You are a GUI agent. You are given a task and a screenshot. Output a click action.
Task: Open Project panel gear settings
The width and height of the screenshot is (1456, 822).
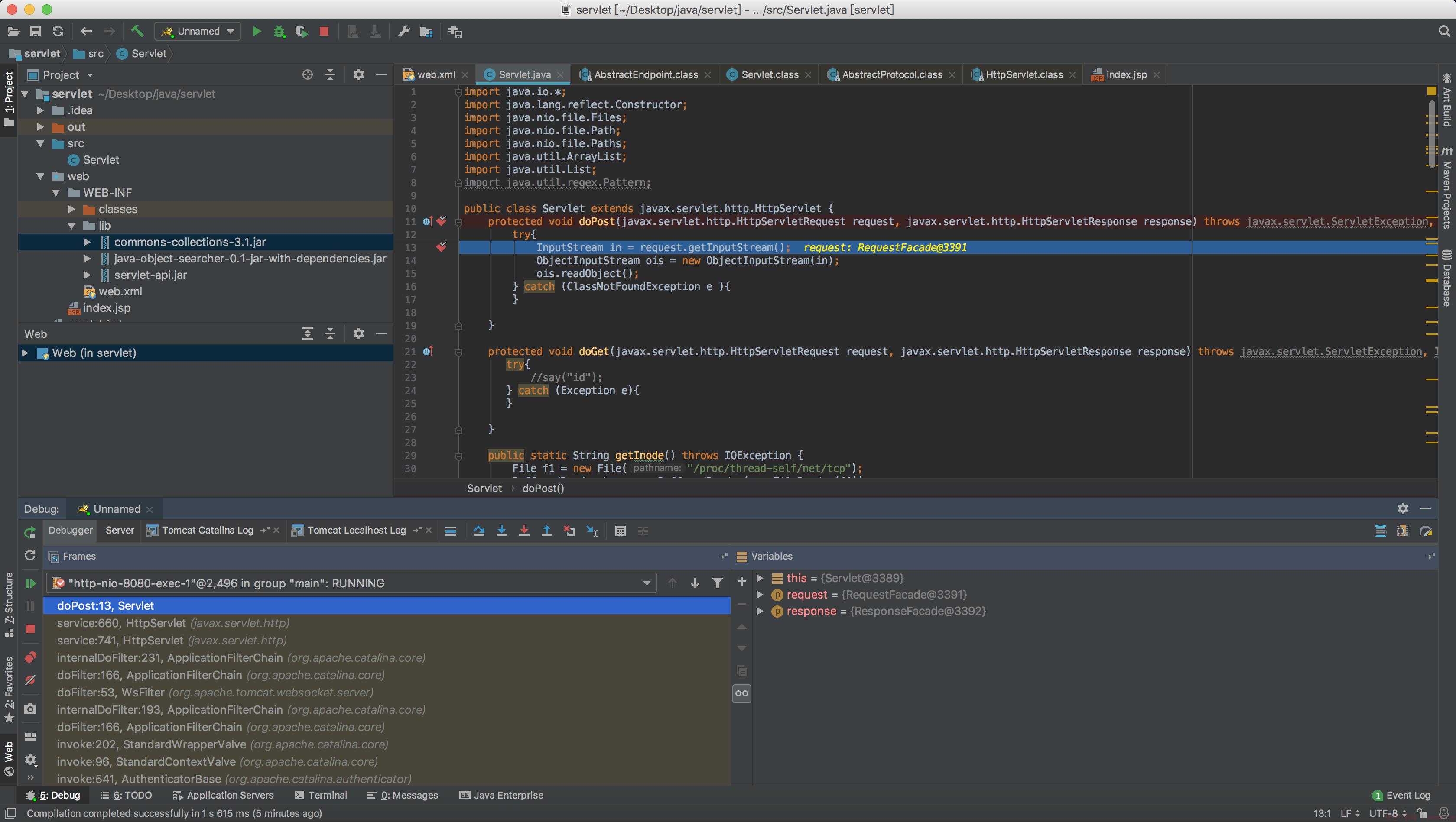point(358,74)
